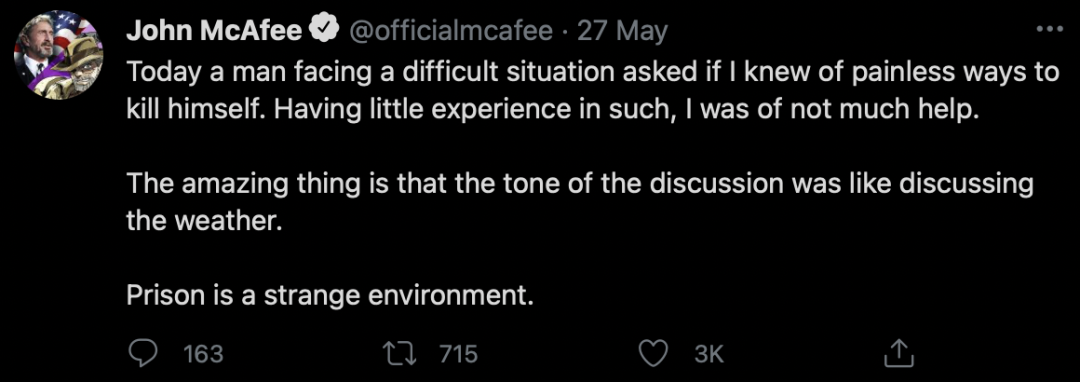Click the line starting "kill himself. Having little"
1080x382 pixels.
click(552, 111)
